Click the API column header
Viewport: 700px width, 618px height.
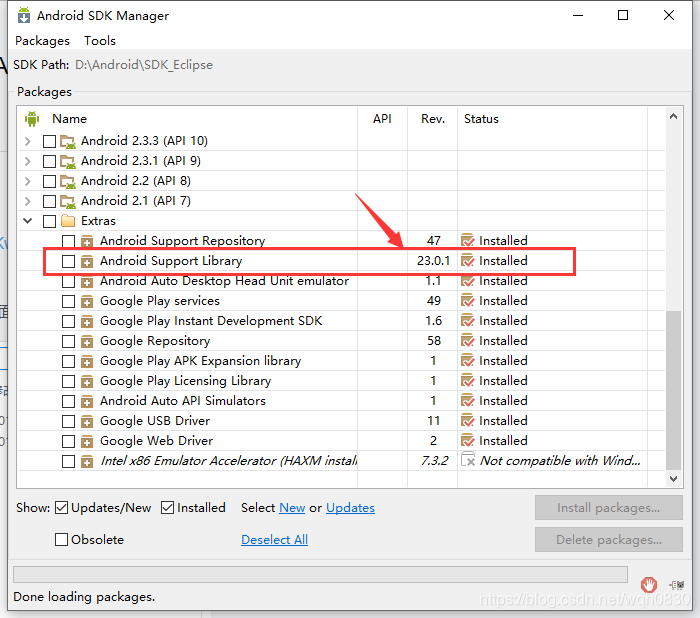click(382, 119)
